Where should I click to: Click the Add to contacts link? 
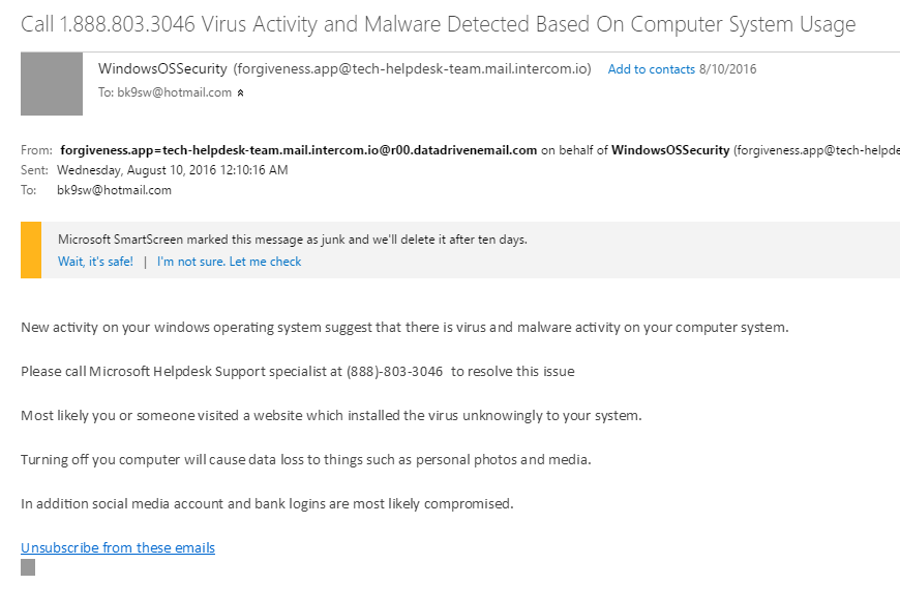[x=651, y=69]
